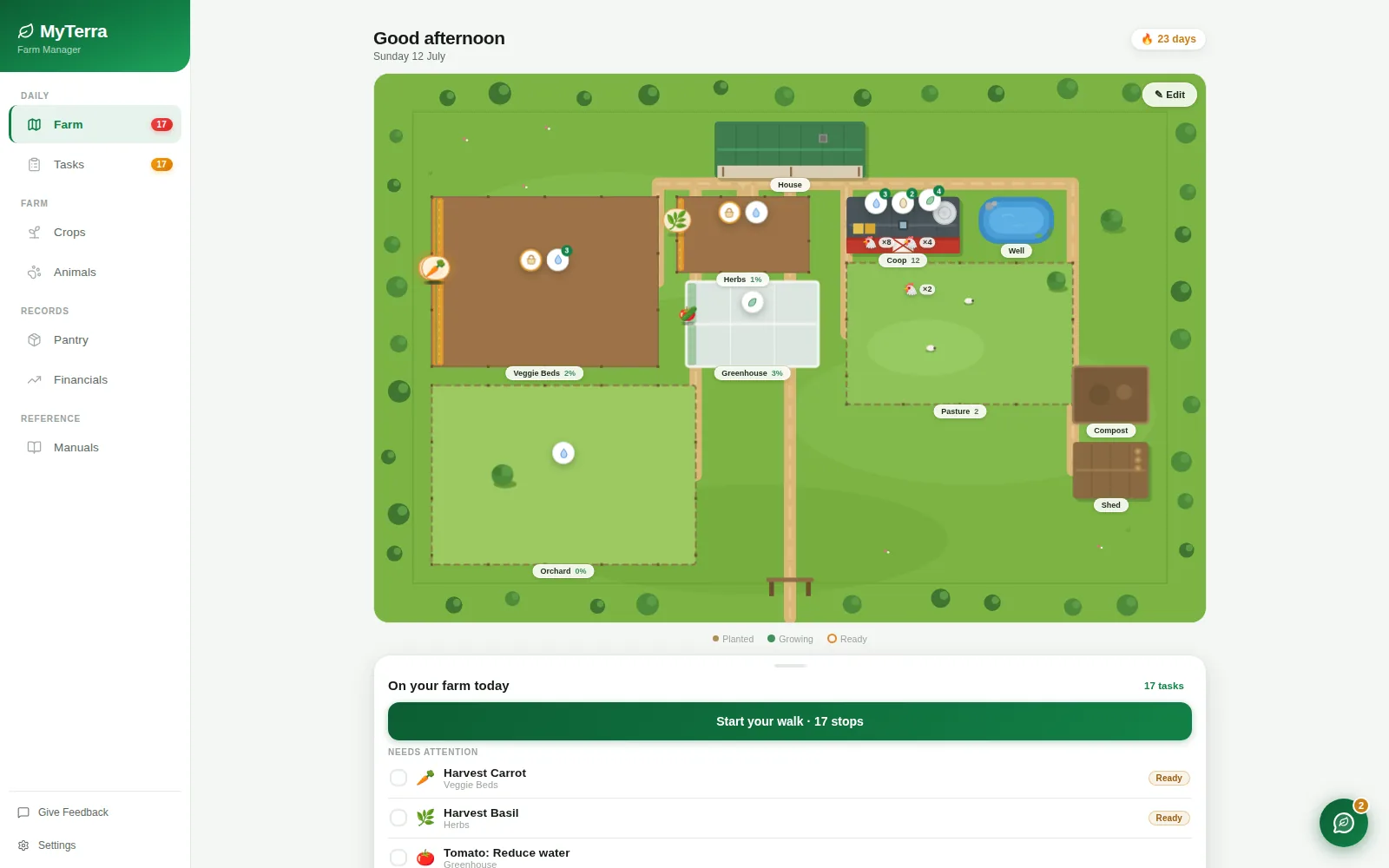Click the carrot icon in Harvest Carrot row
The width and height of the screenshot is (1389, 868).
[425, 778]
